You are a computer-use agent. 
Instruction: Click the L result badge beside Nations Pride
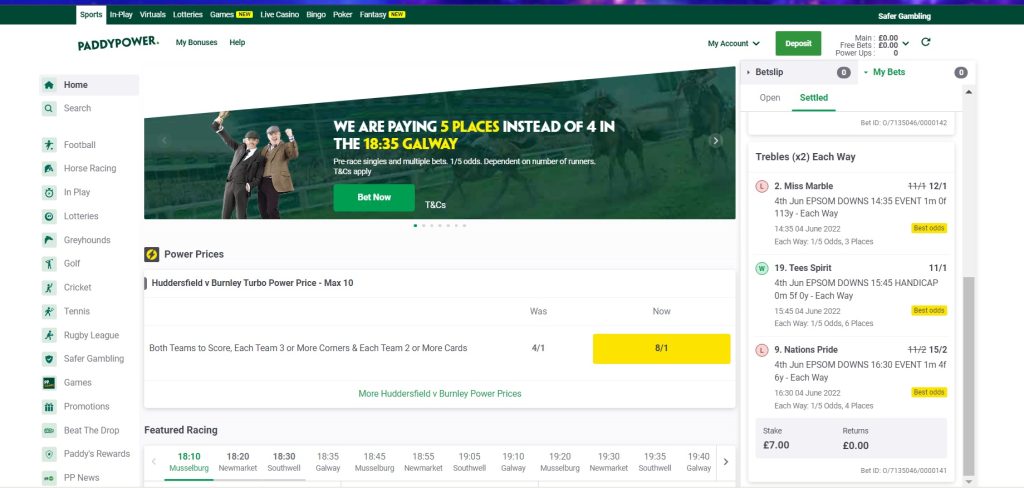[761, 350]
